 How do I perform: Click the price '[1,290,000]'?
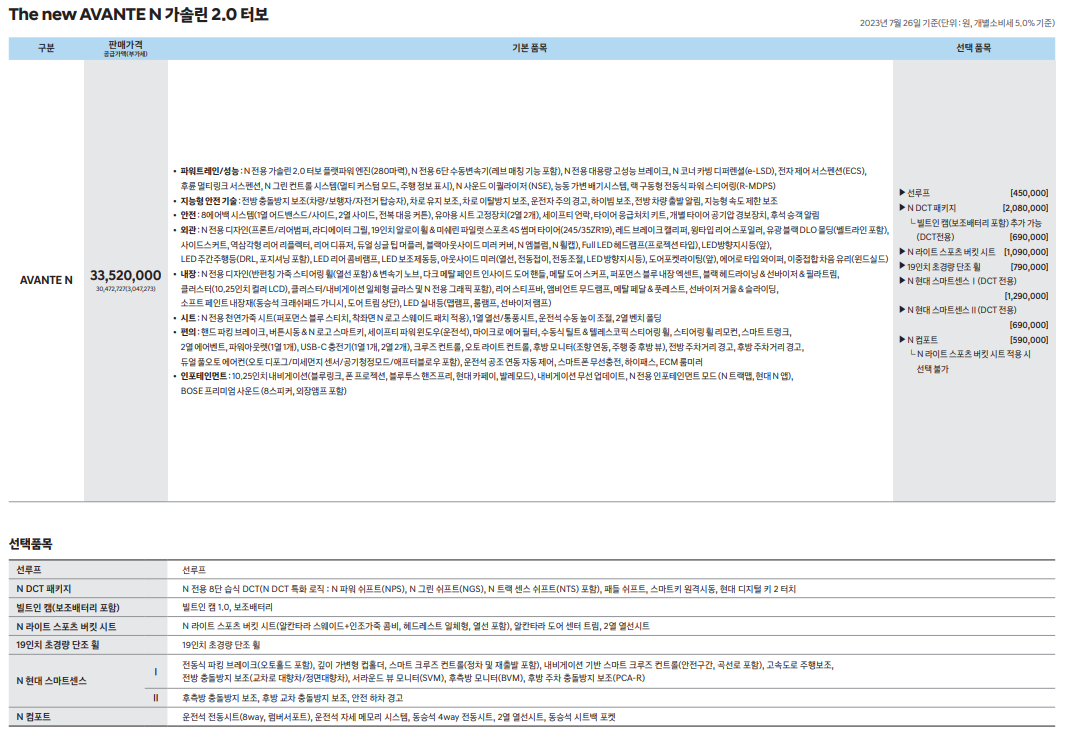[x=1026, y=296]
